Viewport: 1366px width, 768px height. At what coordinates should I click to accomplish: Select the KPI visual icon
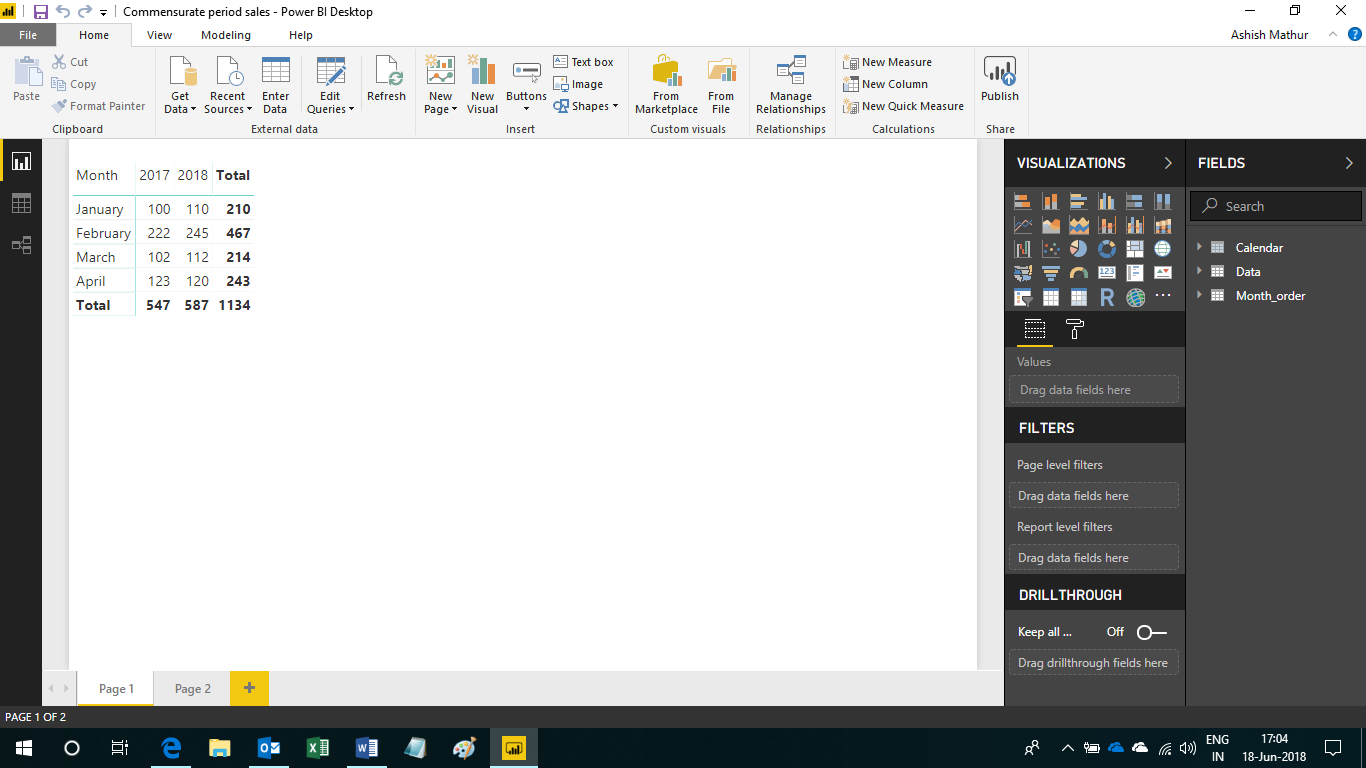coord(1163,273)
